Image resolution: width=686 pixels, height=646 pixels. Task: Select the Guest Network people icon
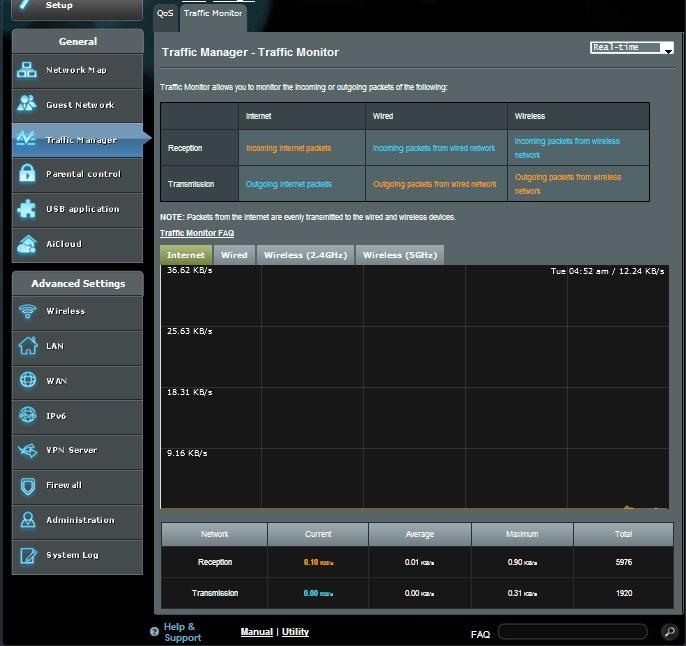[x=27, y=103]
